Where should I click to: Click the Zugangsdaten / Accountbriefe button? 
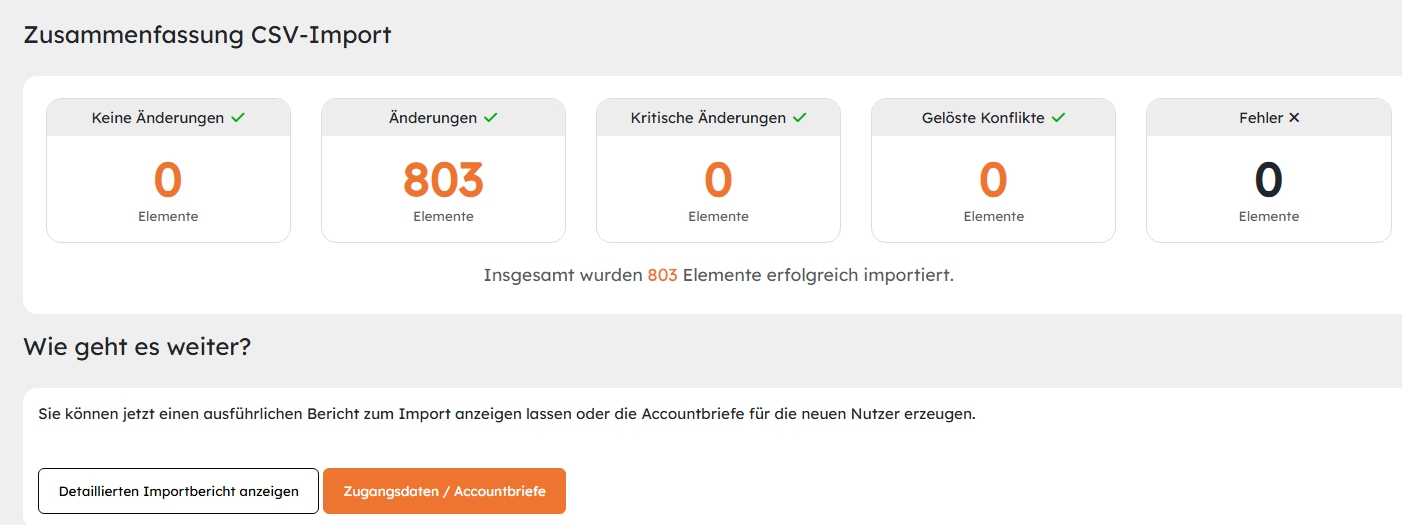click(x=444, y=491)
